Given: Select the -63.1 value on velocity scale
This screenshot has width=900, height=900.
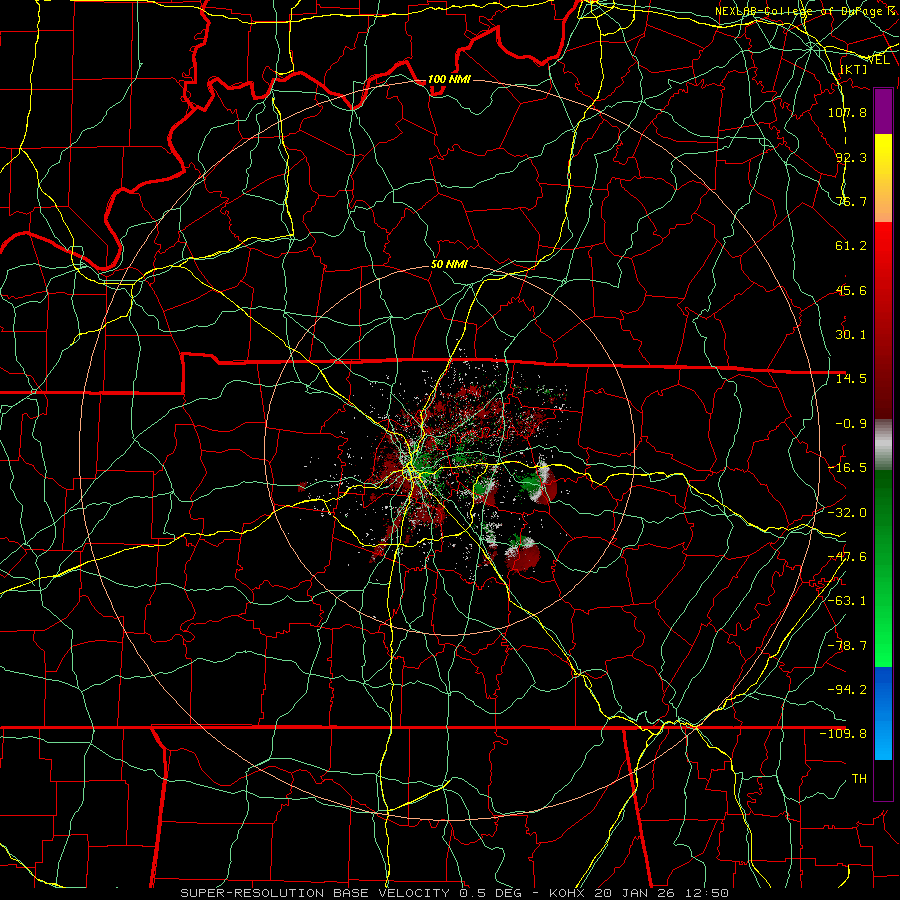Looking at the screenshot, I should (x=847, y=601).
